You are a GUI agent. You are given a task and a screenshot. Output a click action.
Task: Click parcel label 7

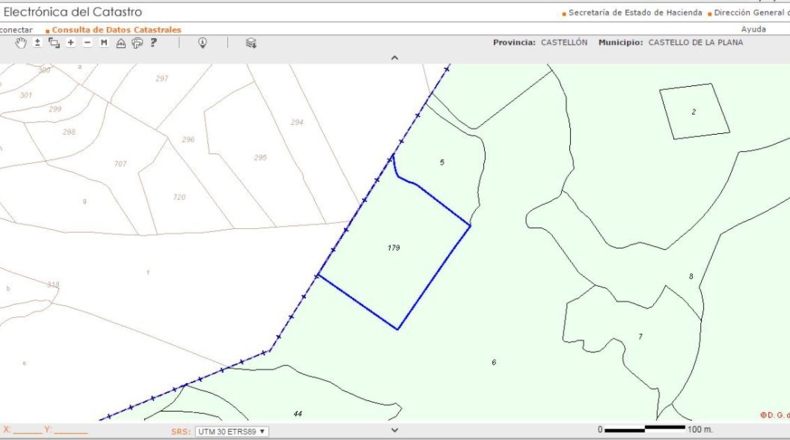[x=640, y=337]
